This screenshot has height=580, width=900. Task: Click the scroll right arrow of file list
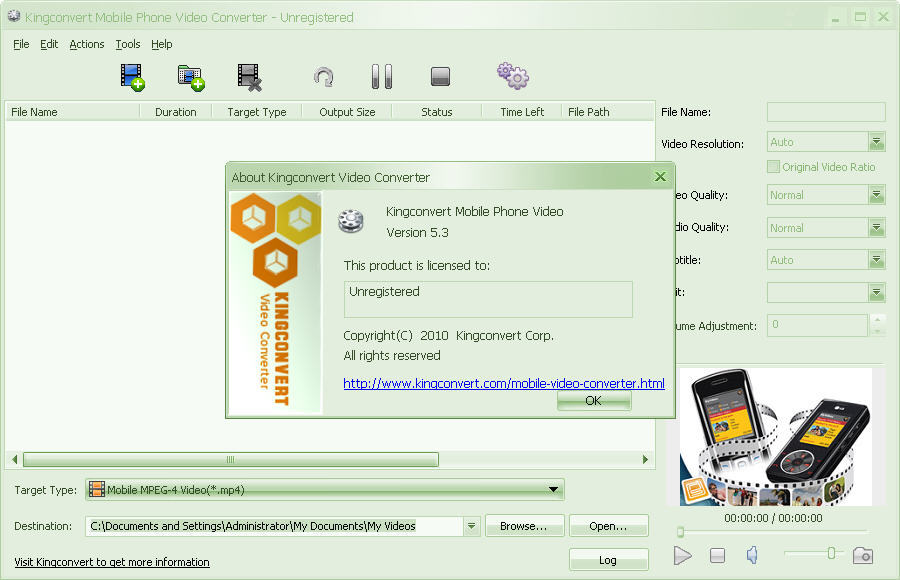[x=645, y=459]
